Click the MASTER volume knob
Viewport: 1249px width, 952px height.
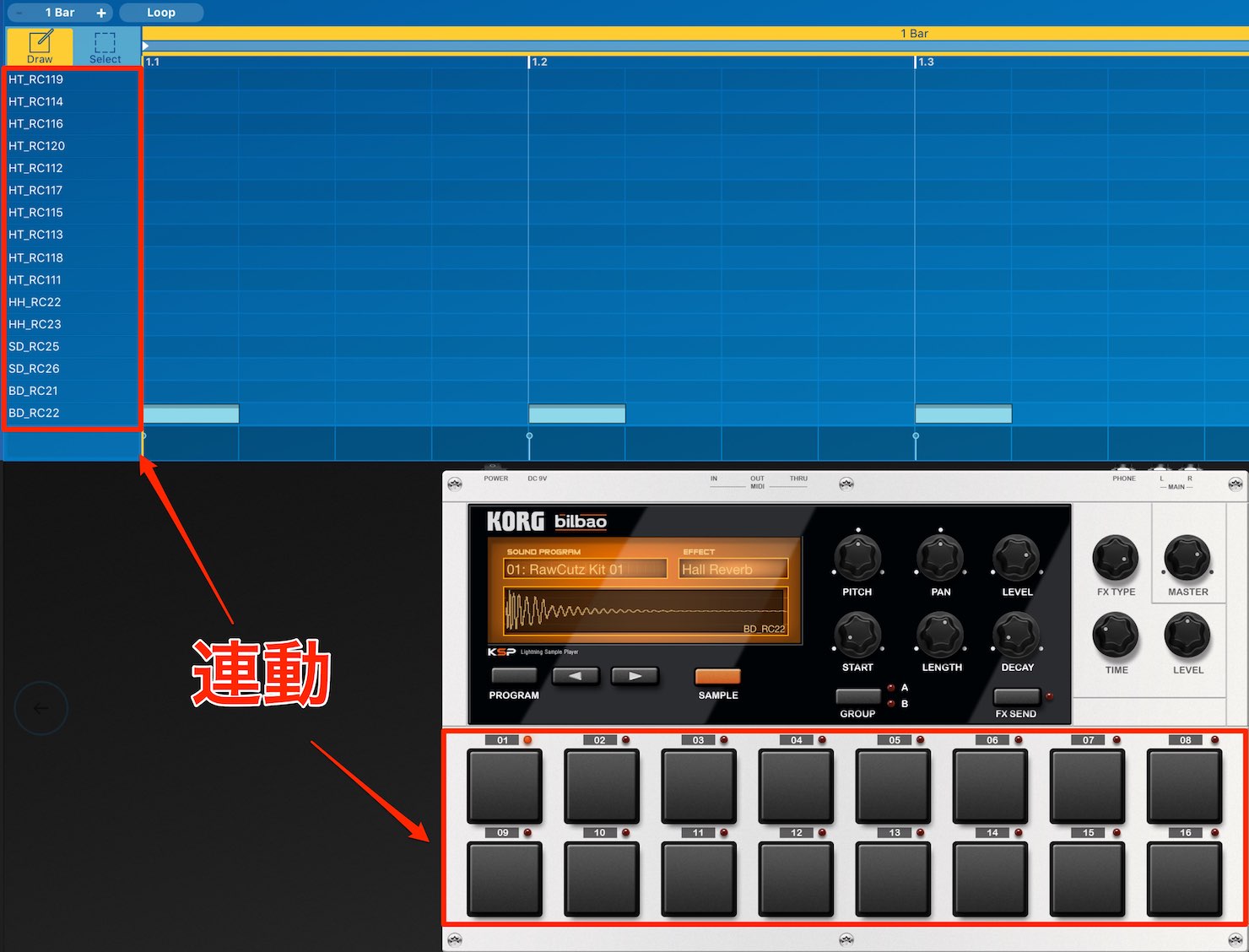click(1187, 558)
